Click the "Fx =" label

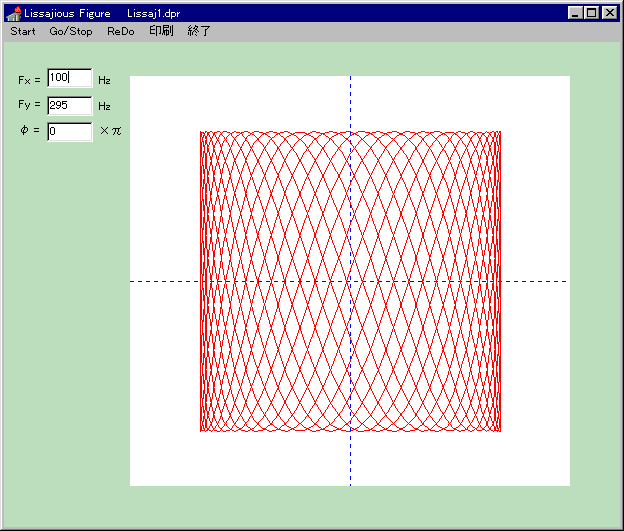[30, 79]
